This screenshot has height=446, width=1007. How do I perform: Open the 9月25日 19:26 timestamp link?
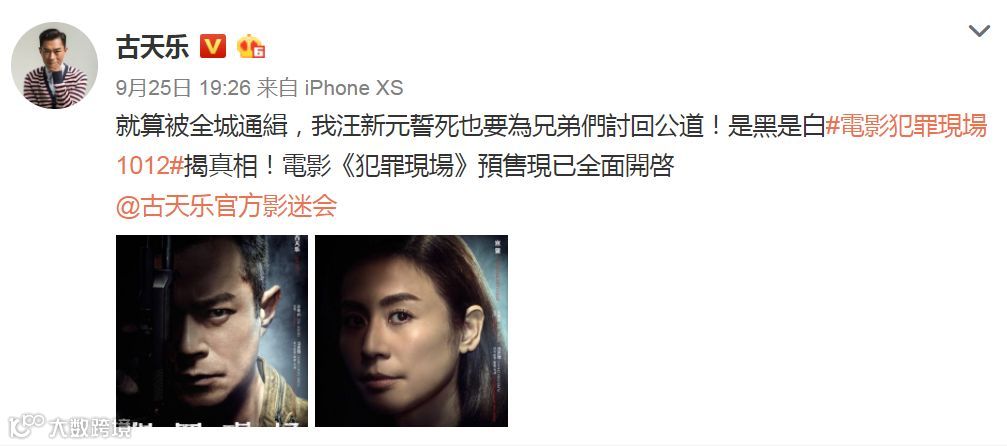[183, 88]
